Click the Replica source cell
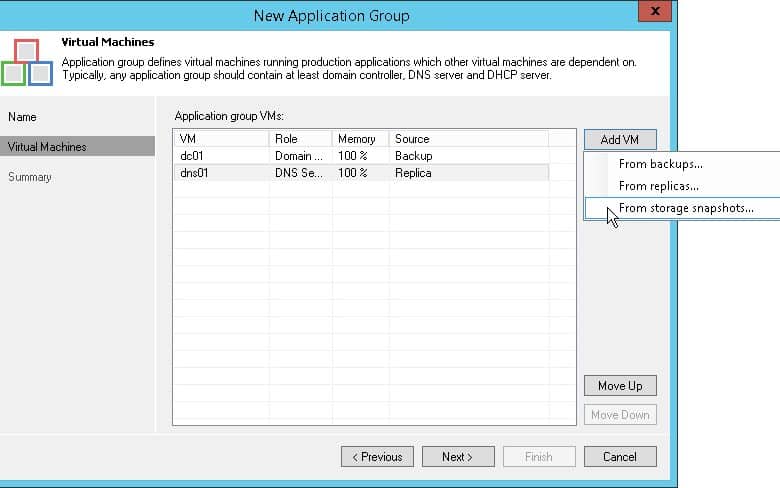This screenshot has width=780, height=488. pyautogui.click(x=413, y=173)
